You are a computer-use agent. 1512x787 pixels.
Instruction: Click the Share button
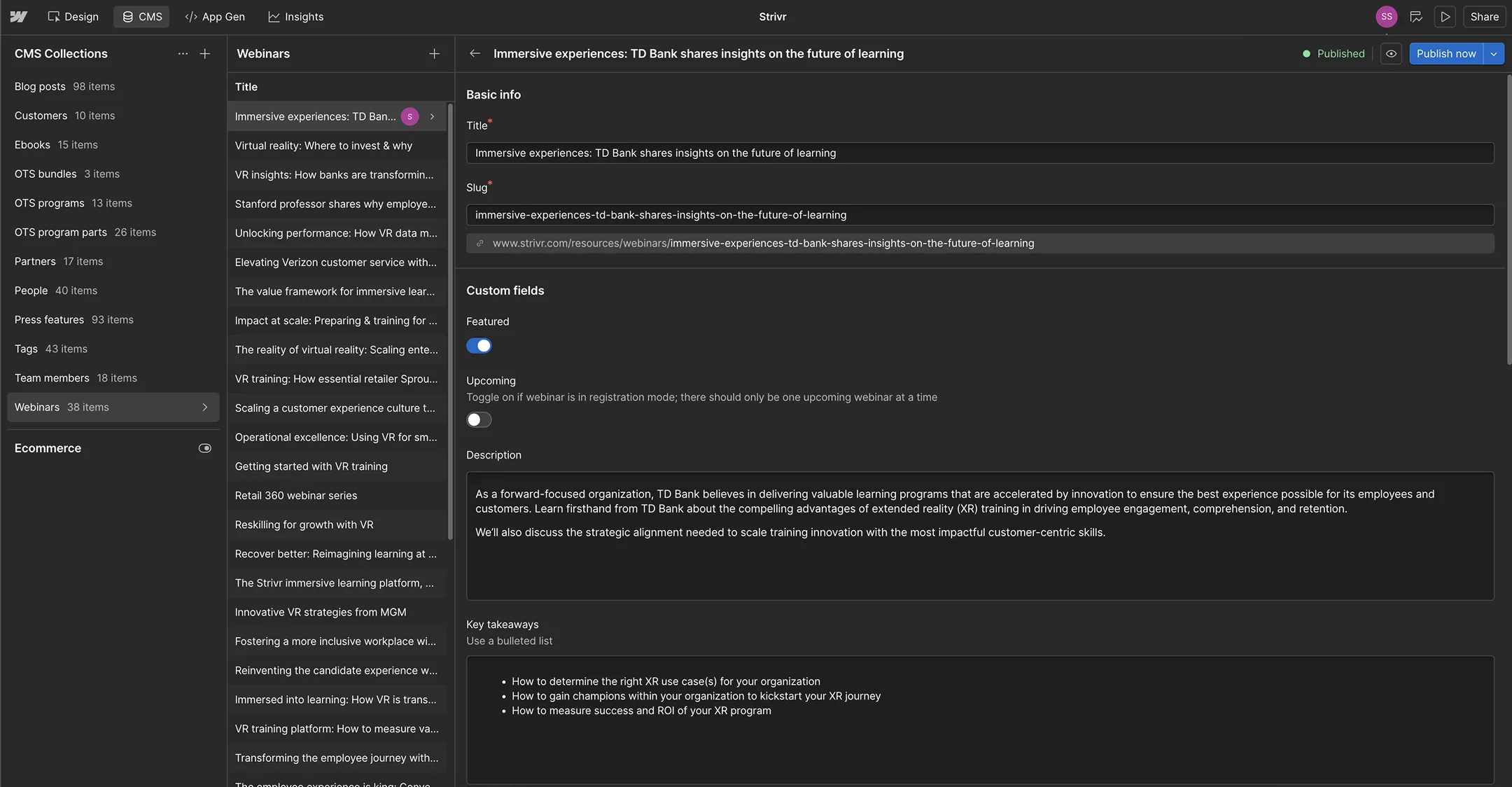[1484, 17]
